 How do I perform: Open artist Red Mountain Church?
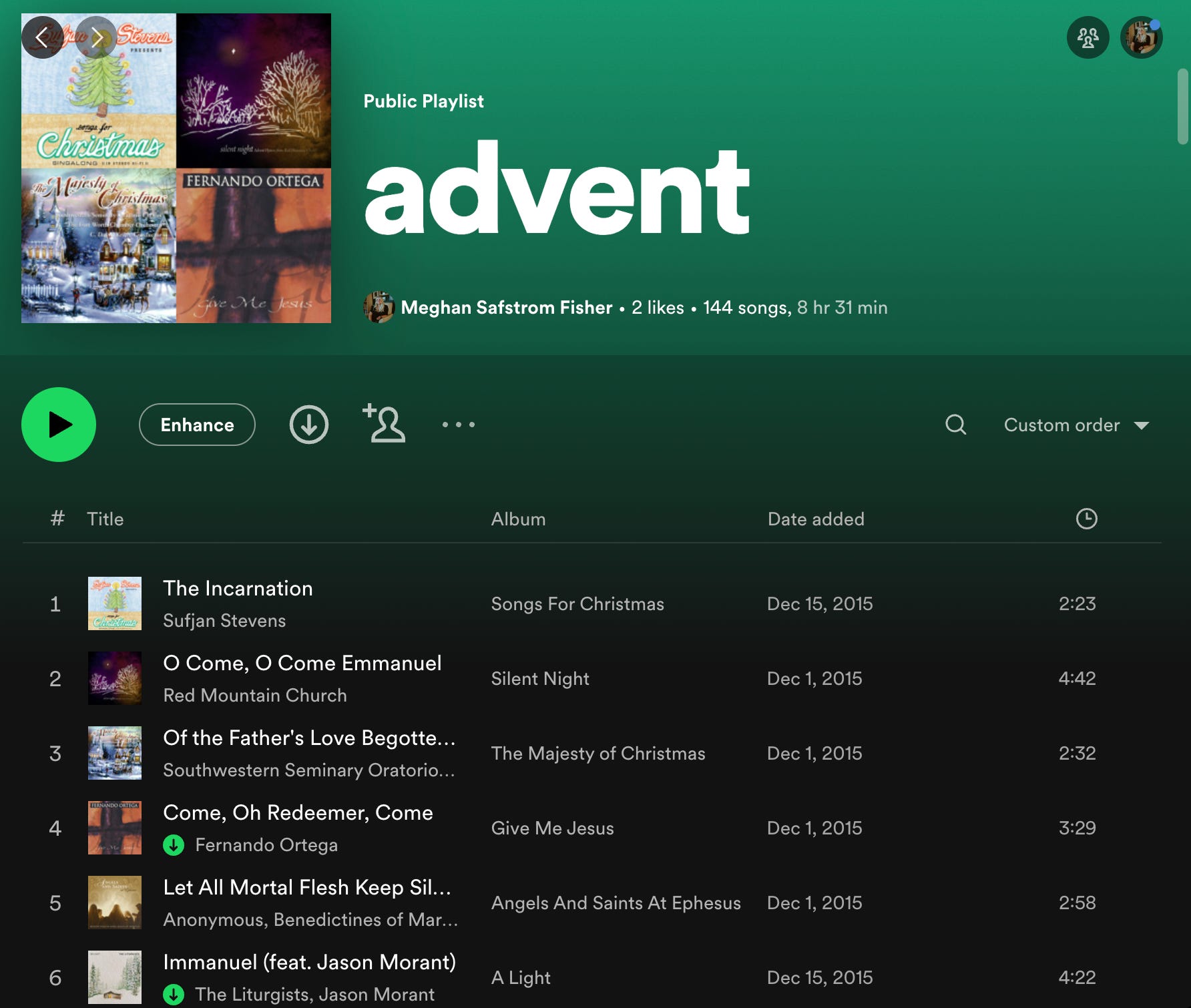[x=255, y=695]
